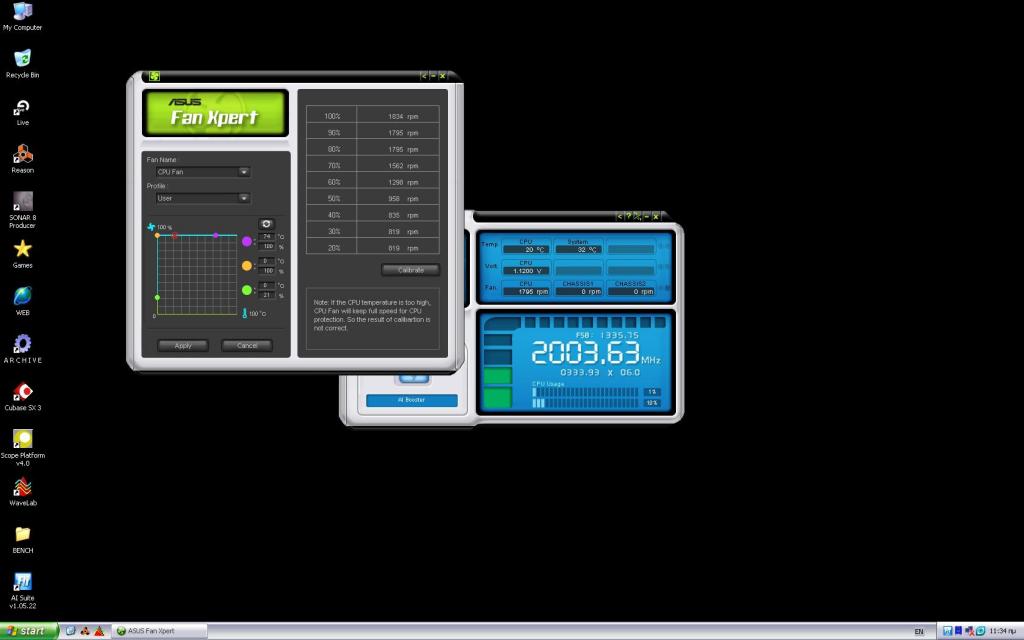Viewport: 1024px width, 640px height.
Task: Click the red node on fan curve graph
Action: 174,235
